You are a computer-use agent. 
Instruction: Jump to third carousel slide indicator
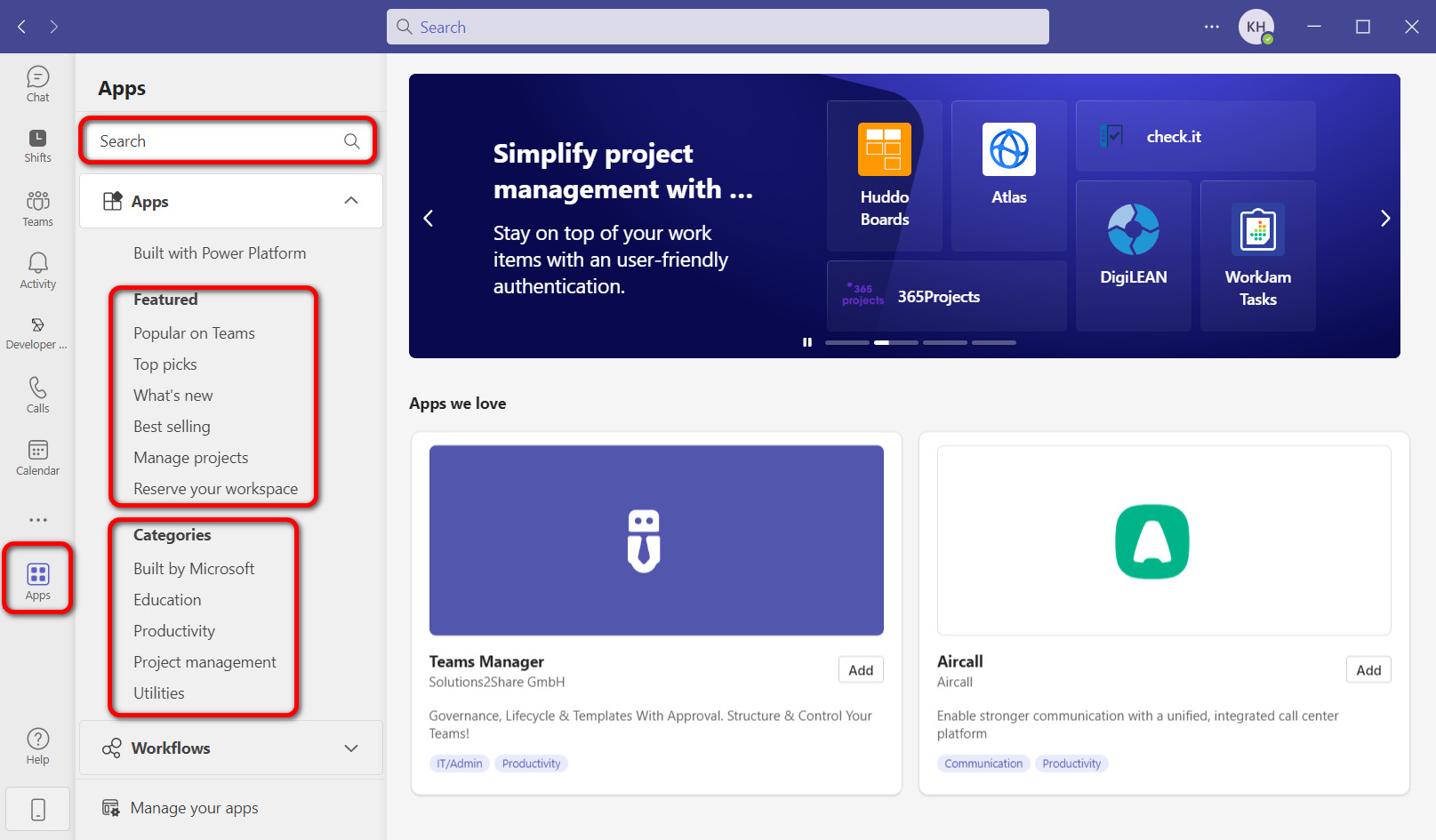tap(945, 342)
